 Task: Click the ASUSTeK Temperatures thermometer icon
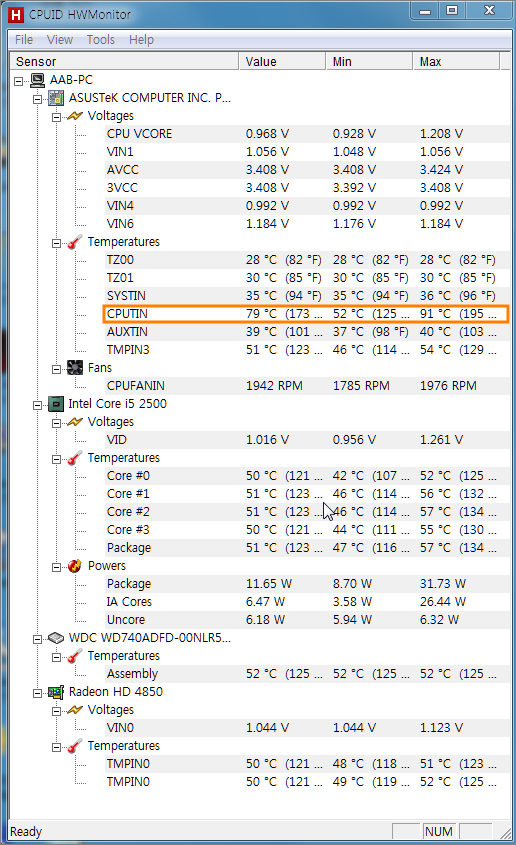click(x=75, y=242)
